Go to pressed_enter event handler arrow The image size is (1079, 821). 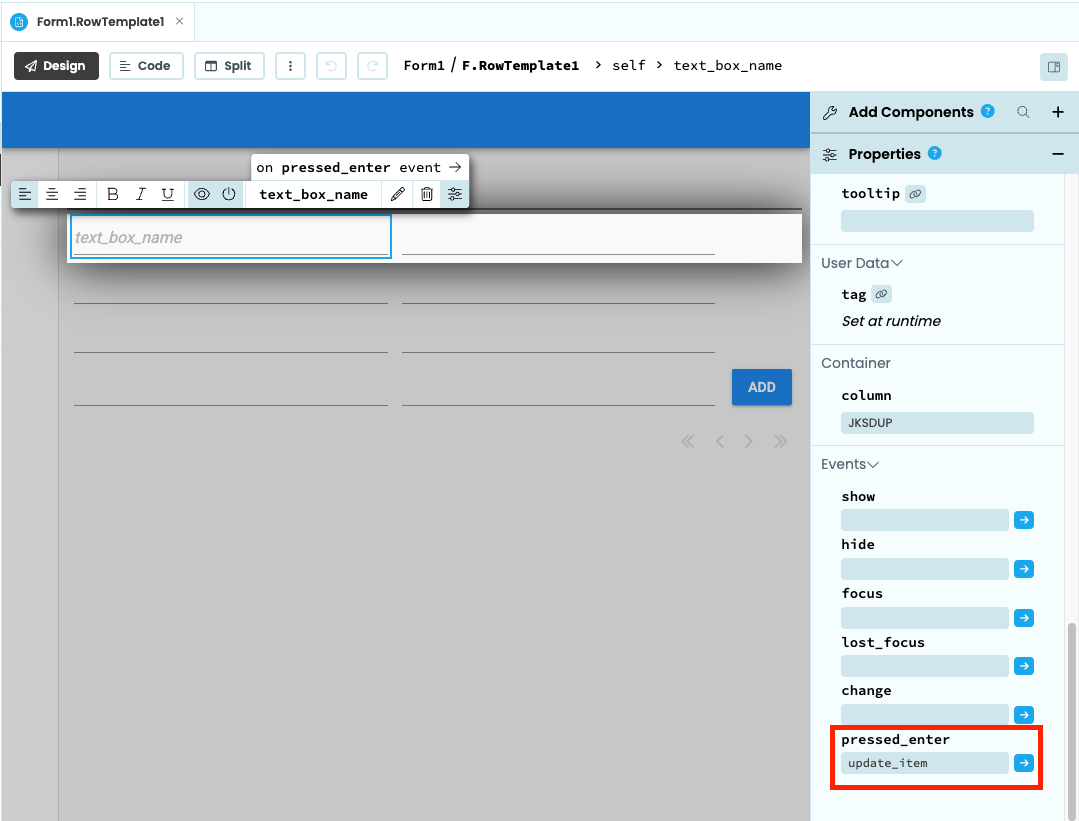coord(455,167)
